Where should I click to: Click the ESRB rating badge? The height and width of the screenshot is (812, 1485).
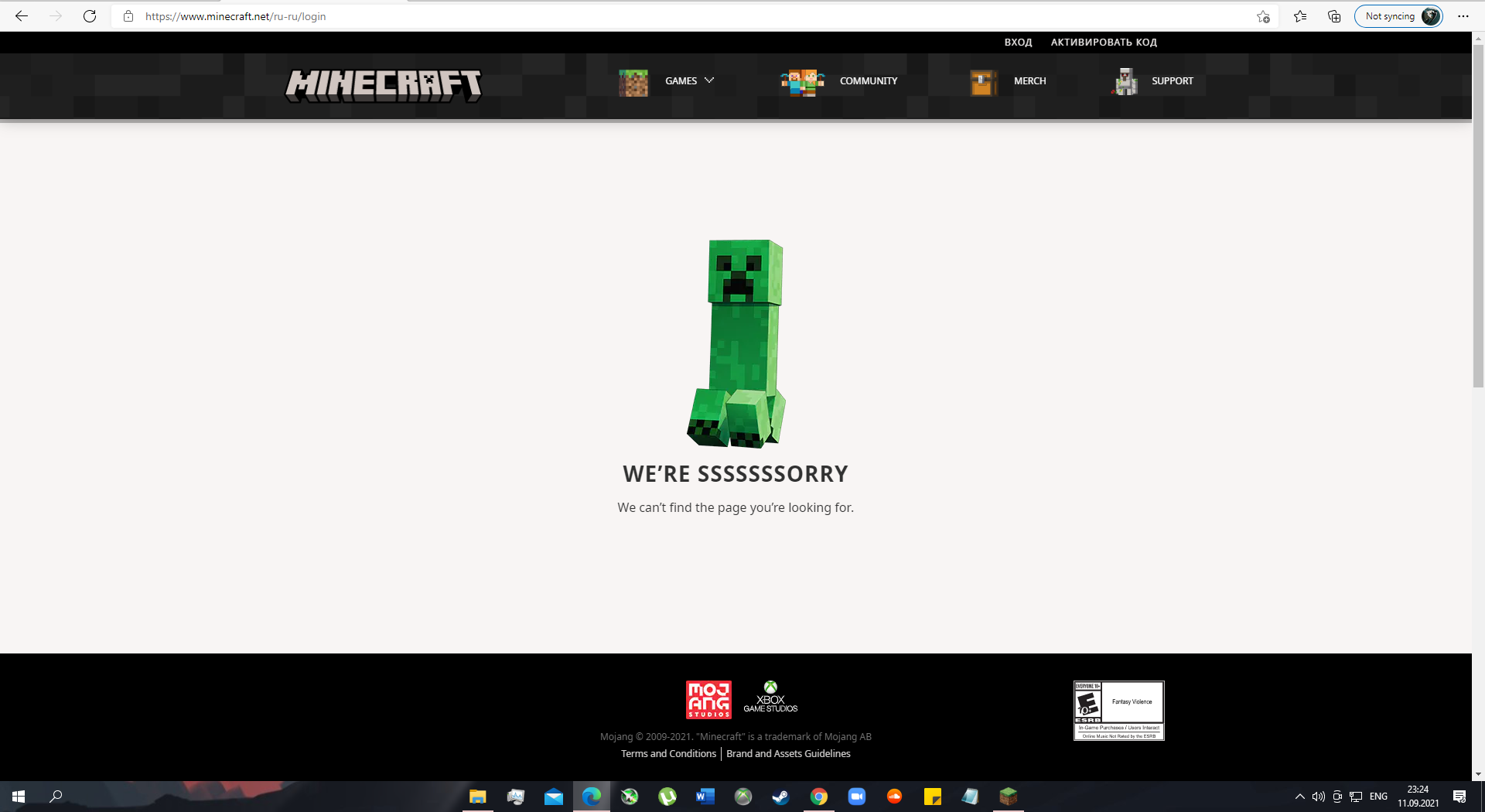coord(1118,711)
